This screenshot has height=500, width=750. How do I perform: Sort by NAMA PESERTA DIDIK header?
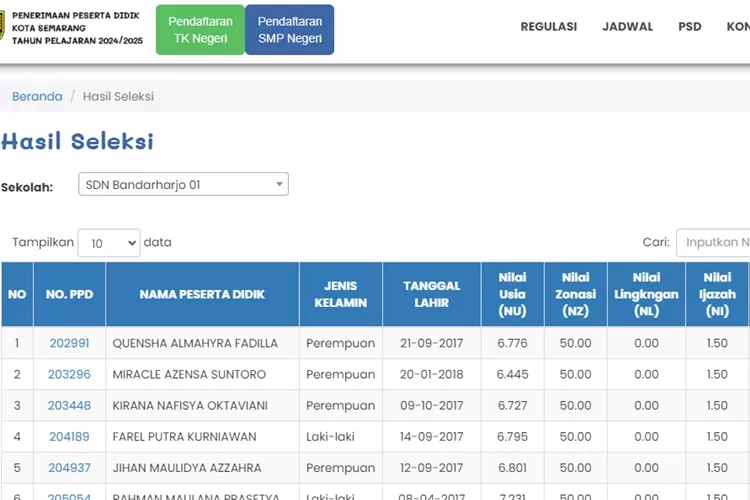(202, 294)
